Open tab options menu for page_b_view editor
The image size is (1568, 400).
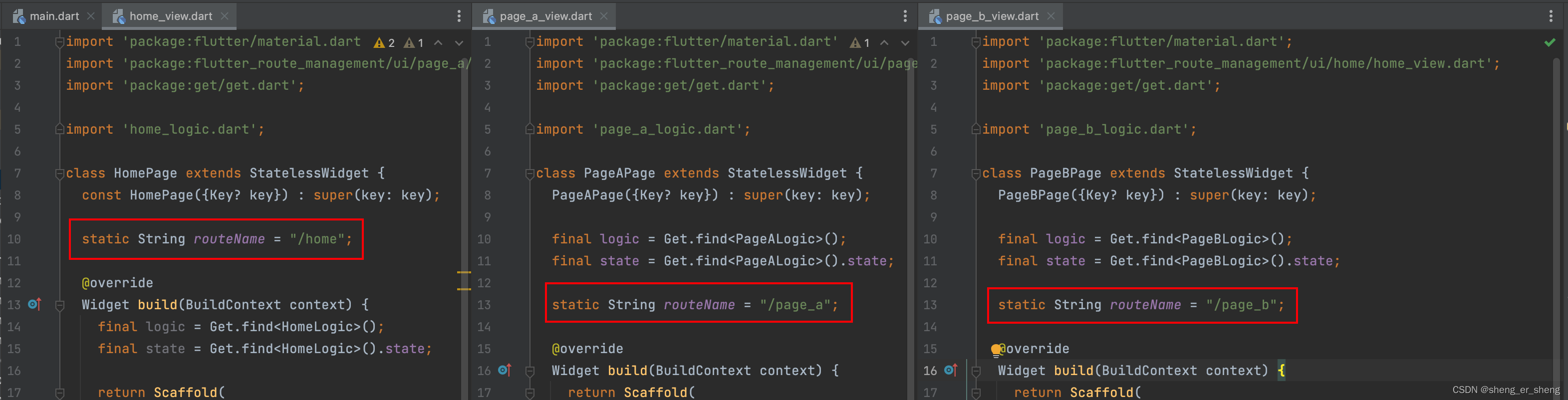(1551, 16)
